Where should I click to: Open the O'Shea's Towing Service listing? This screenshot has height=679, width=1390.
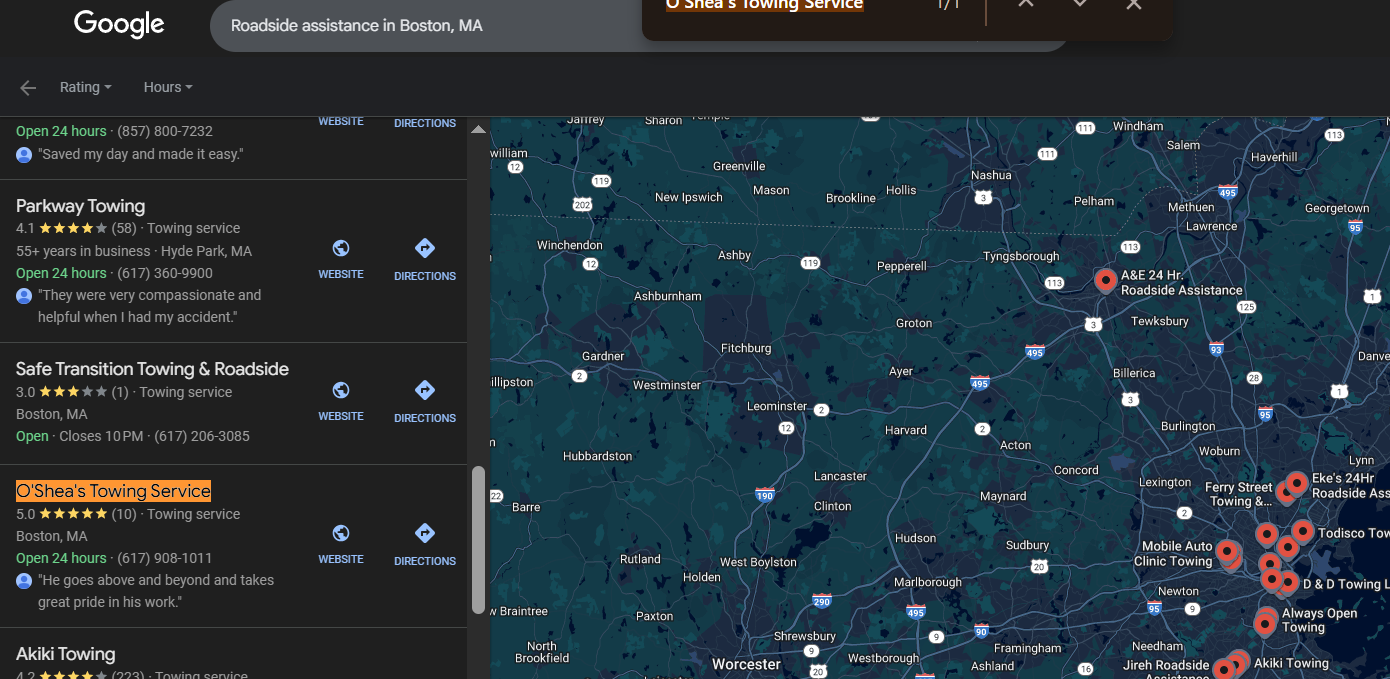[113, 491]
